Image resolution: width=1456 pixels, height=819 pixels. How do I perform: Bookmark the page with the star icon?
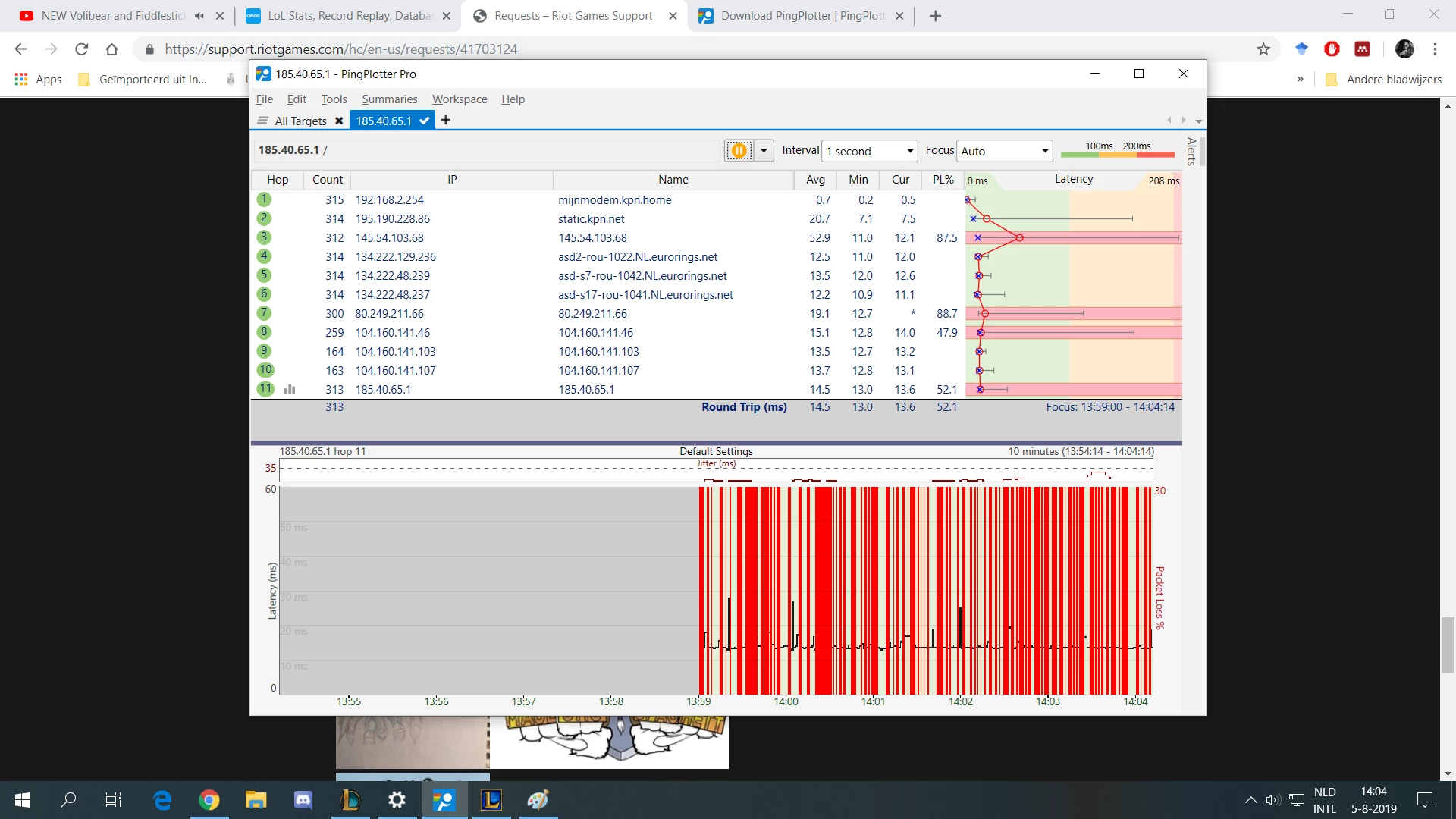click(x=1263, y=49)
